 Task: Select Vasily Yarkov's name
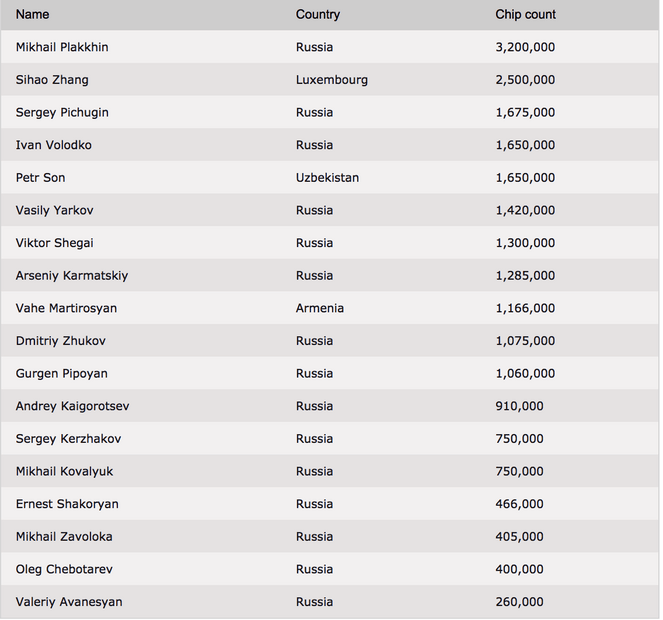pyautogui.click(x=55, y=210)
